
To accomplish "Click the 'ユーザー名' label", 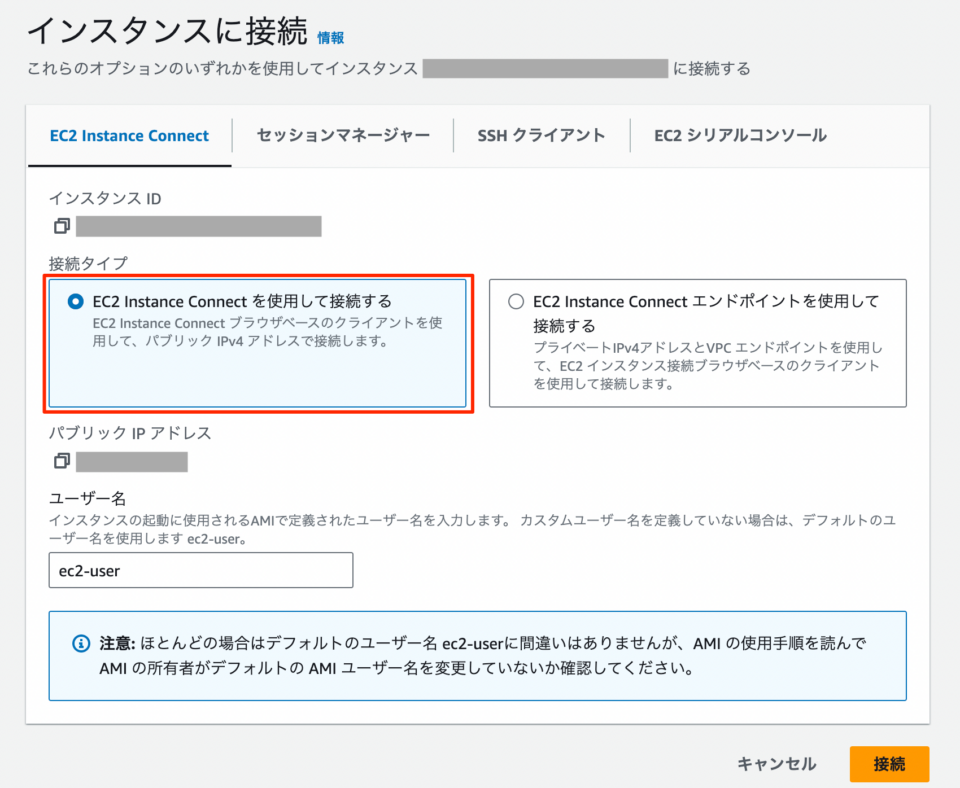I will click(x=88, y=498).
